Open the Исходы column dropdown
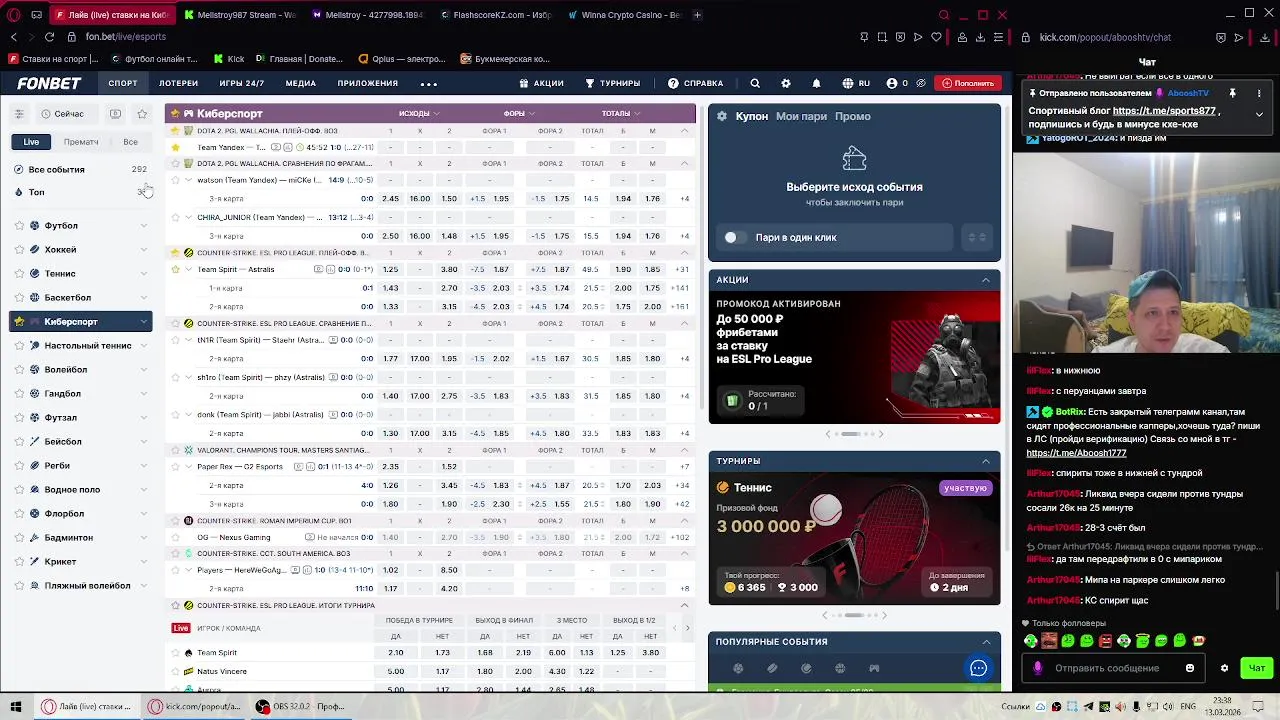The height and width of the screenshot is (720, 1280). [x=419, y=113]
